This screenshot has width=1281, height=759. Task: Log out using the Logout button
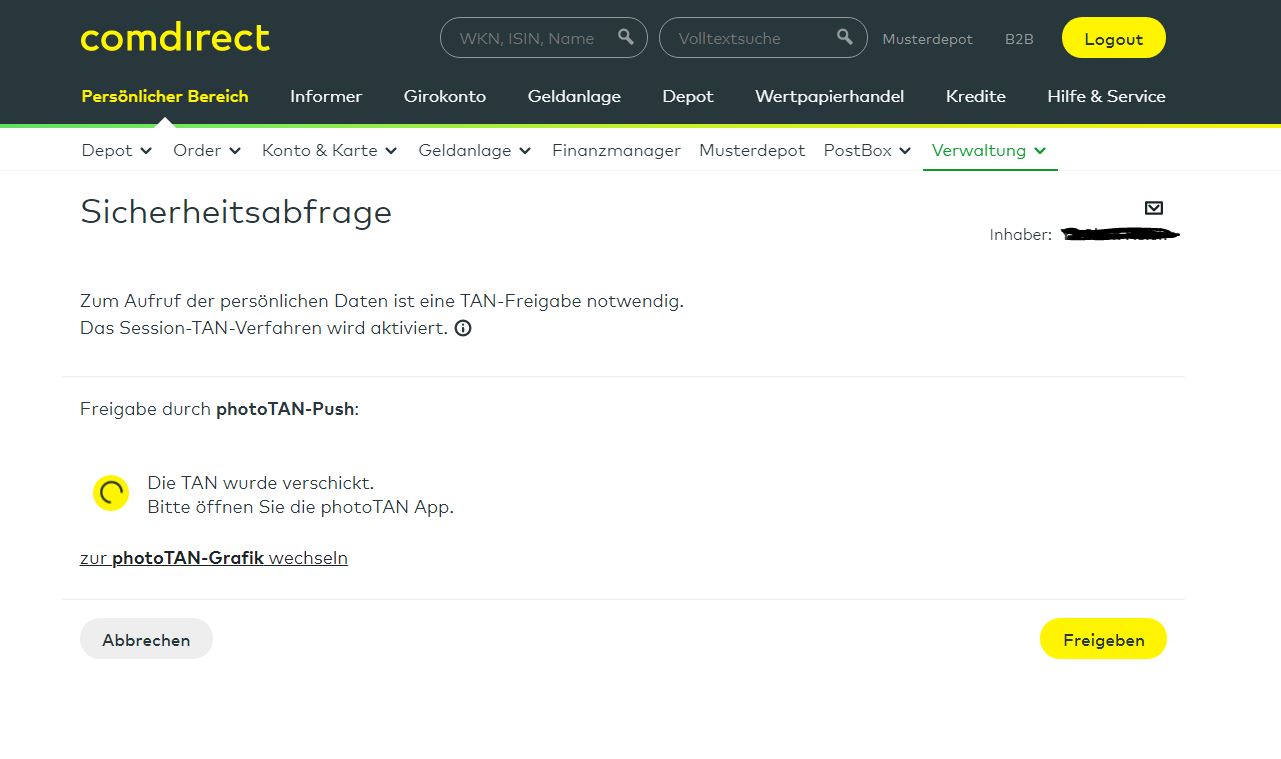[x=1113, y=38]
